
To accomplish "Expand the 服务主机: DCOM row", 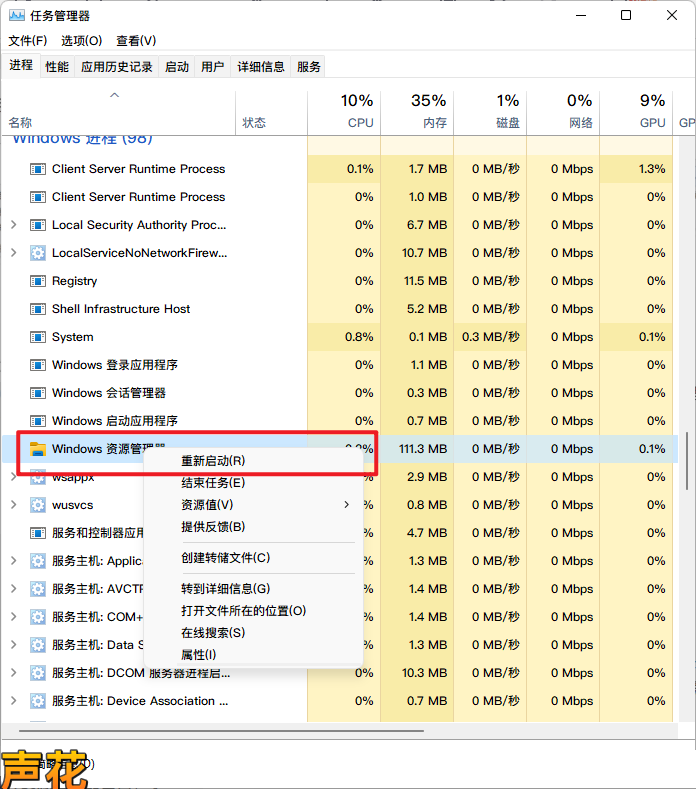I will [x=14, y=673].
